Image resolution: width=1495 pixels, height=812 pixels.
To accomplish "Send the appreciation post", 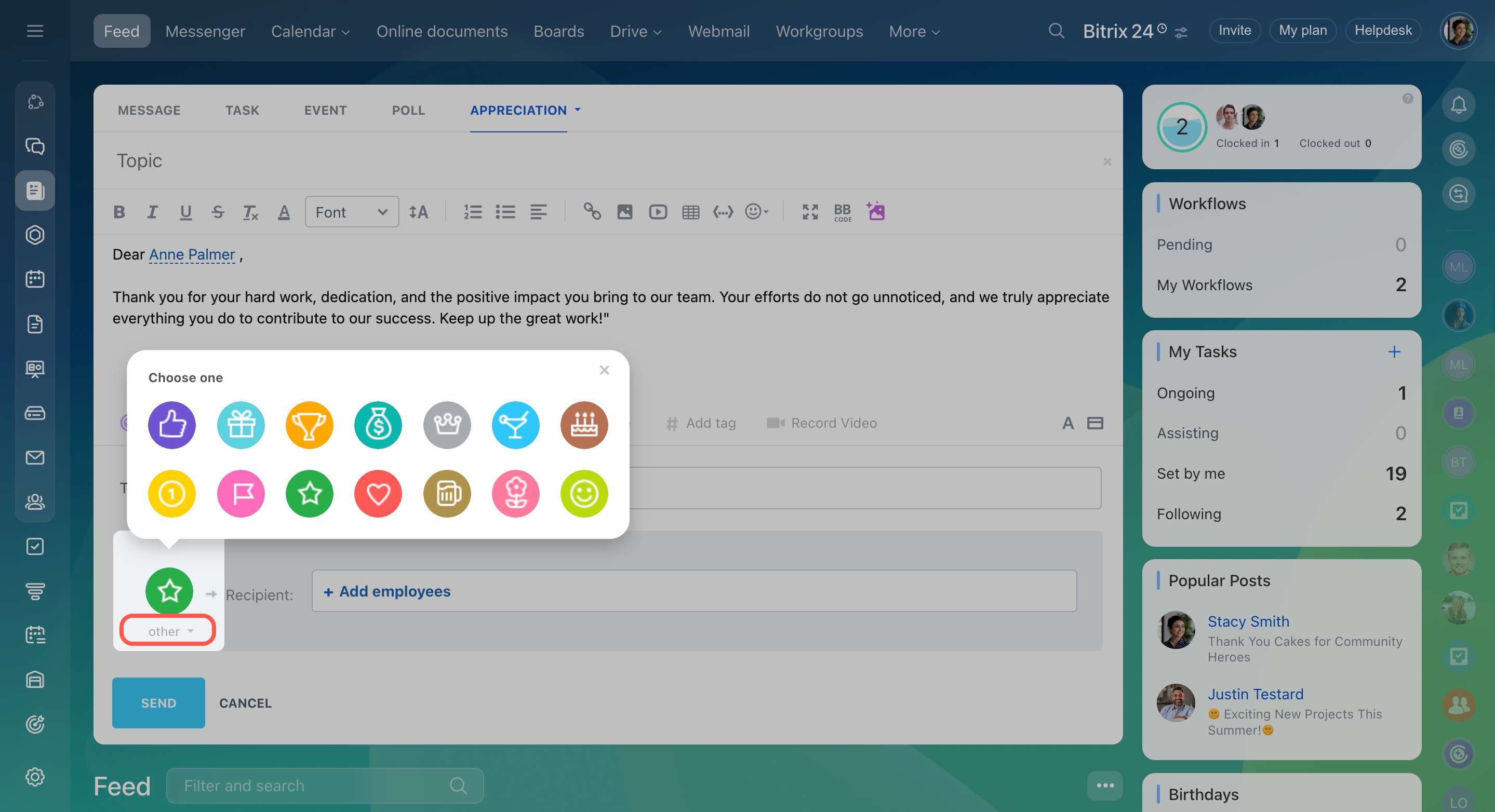I will (158, 703).
